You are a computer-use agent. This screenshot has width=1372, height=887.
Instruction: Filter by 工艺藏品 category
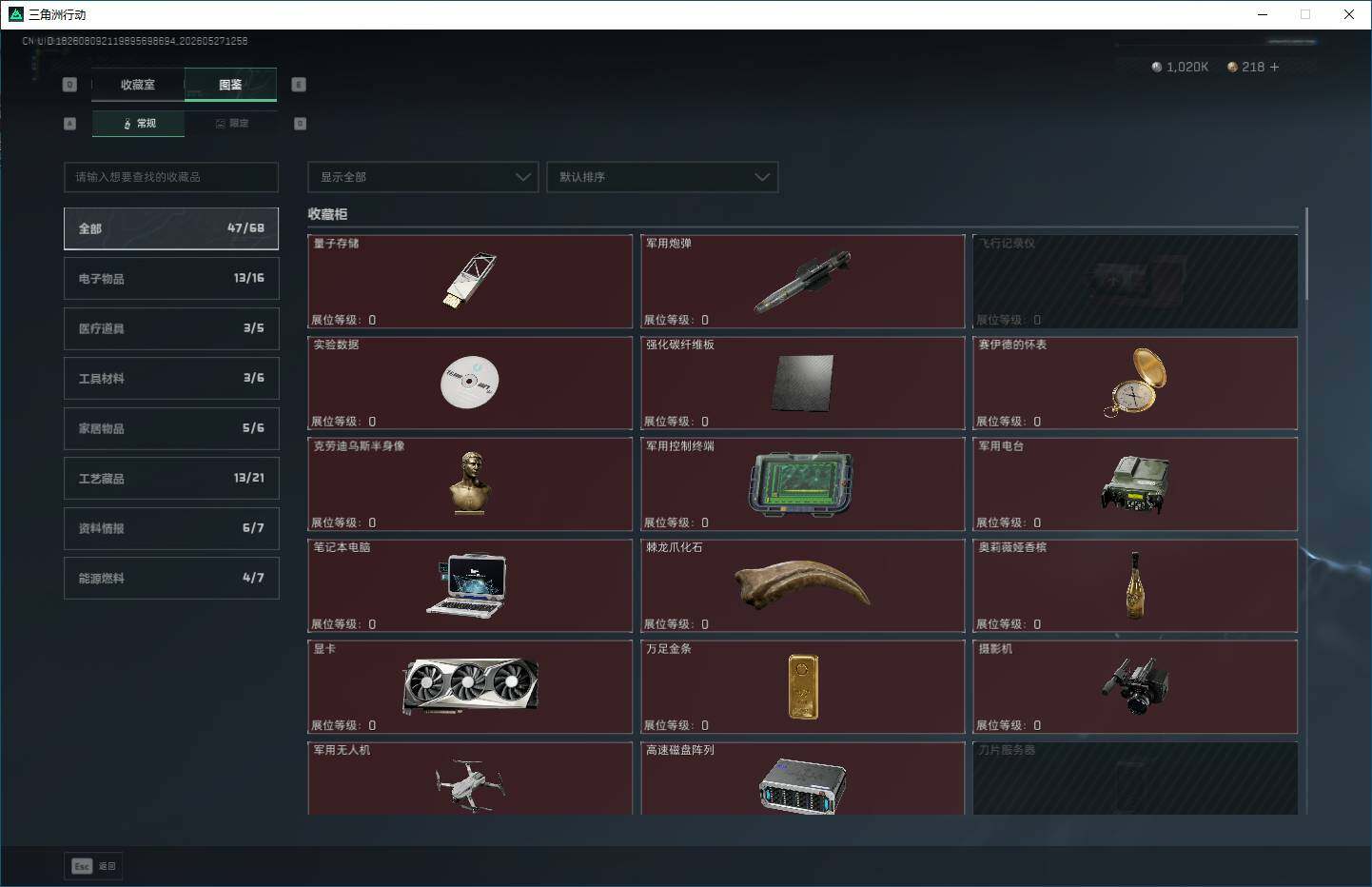click(x=171, y=478)
